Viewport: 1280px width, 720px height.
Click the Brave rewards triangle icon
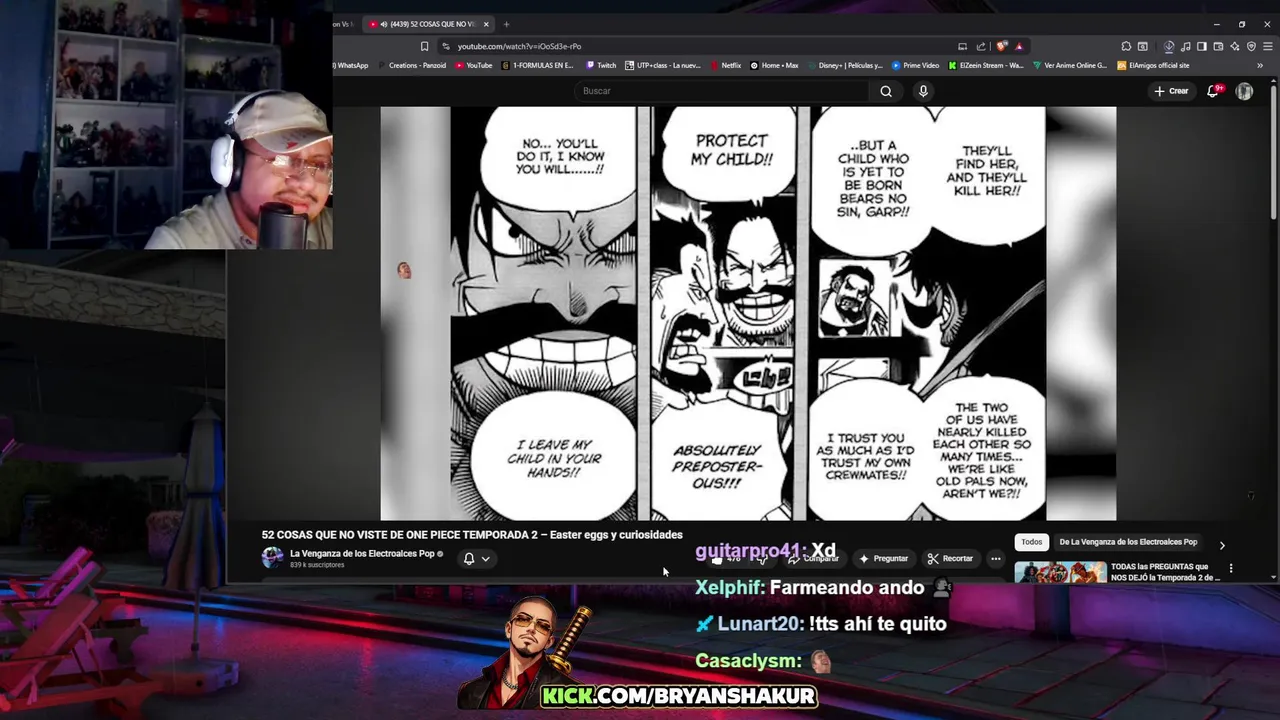pos(1019,46)
